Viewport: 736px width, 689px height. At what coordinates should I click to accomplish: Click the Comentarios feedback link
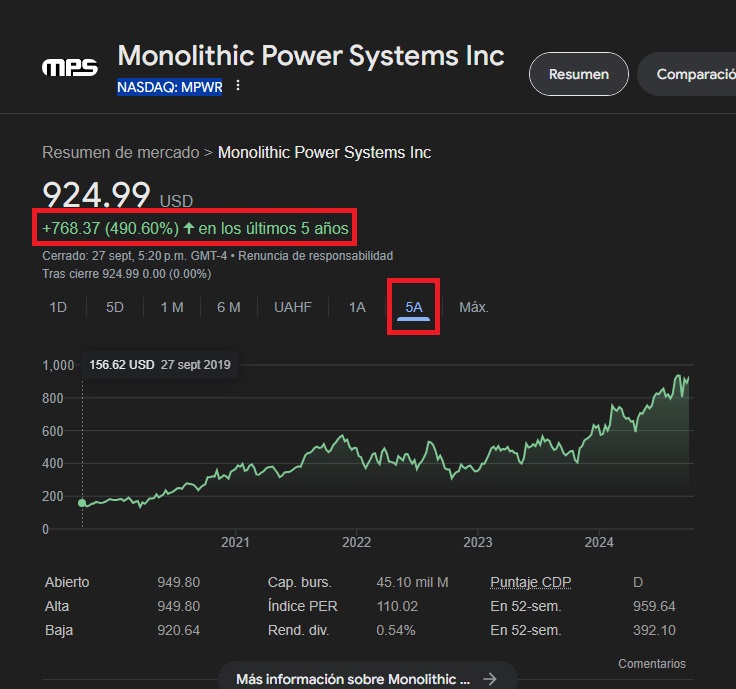click(x=652, y=663)
